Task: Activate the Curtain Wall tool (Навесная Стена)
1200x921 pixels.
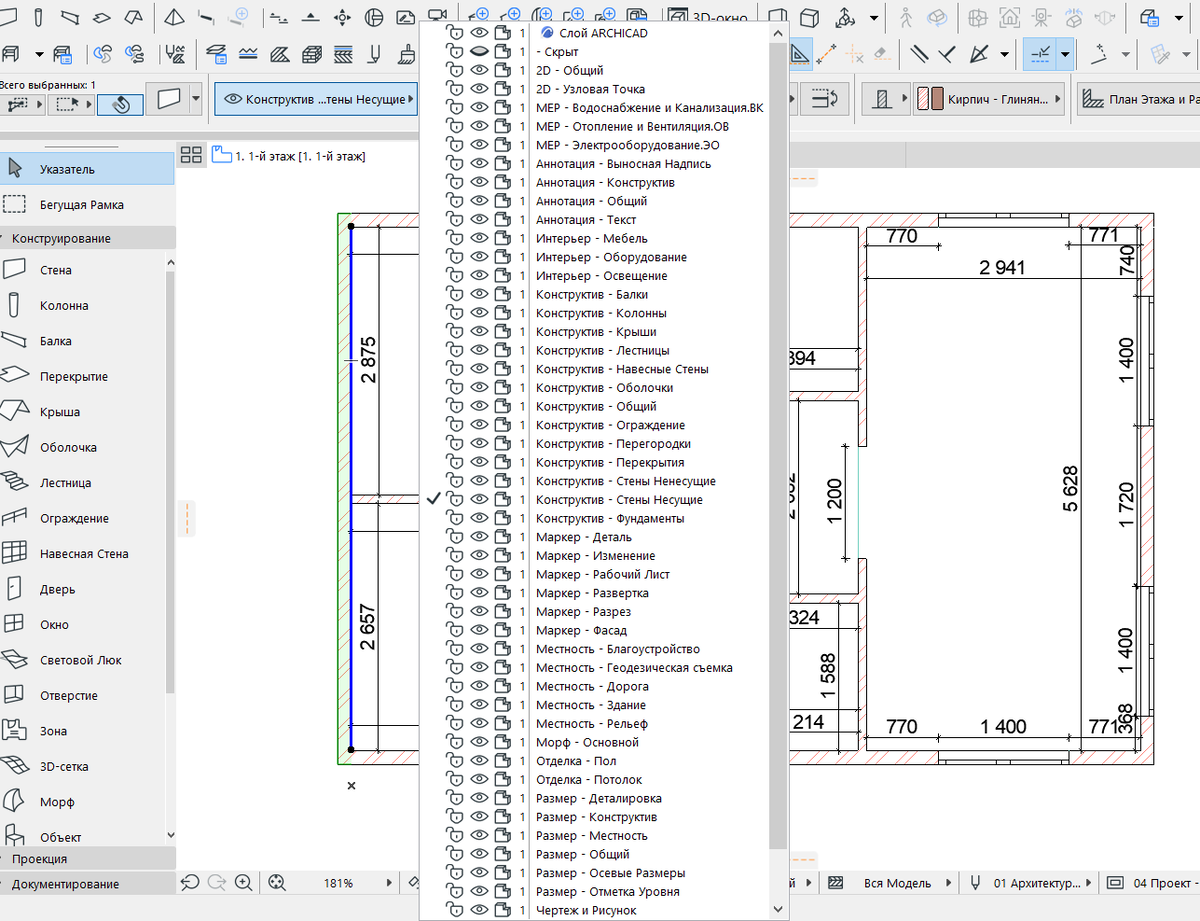Action: click(x=82, y=554)
